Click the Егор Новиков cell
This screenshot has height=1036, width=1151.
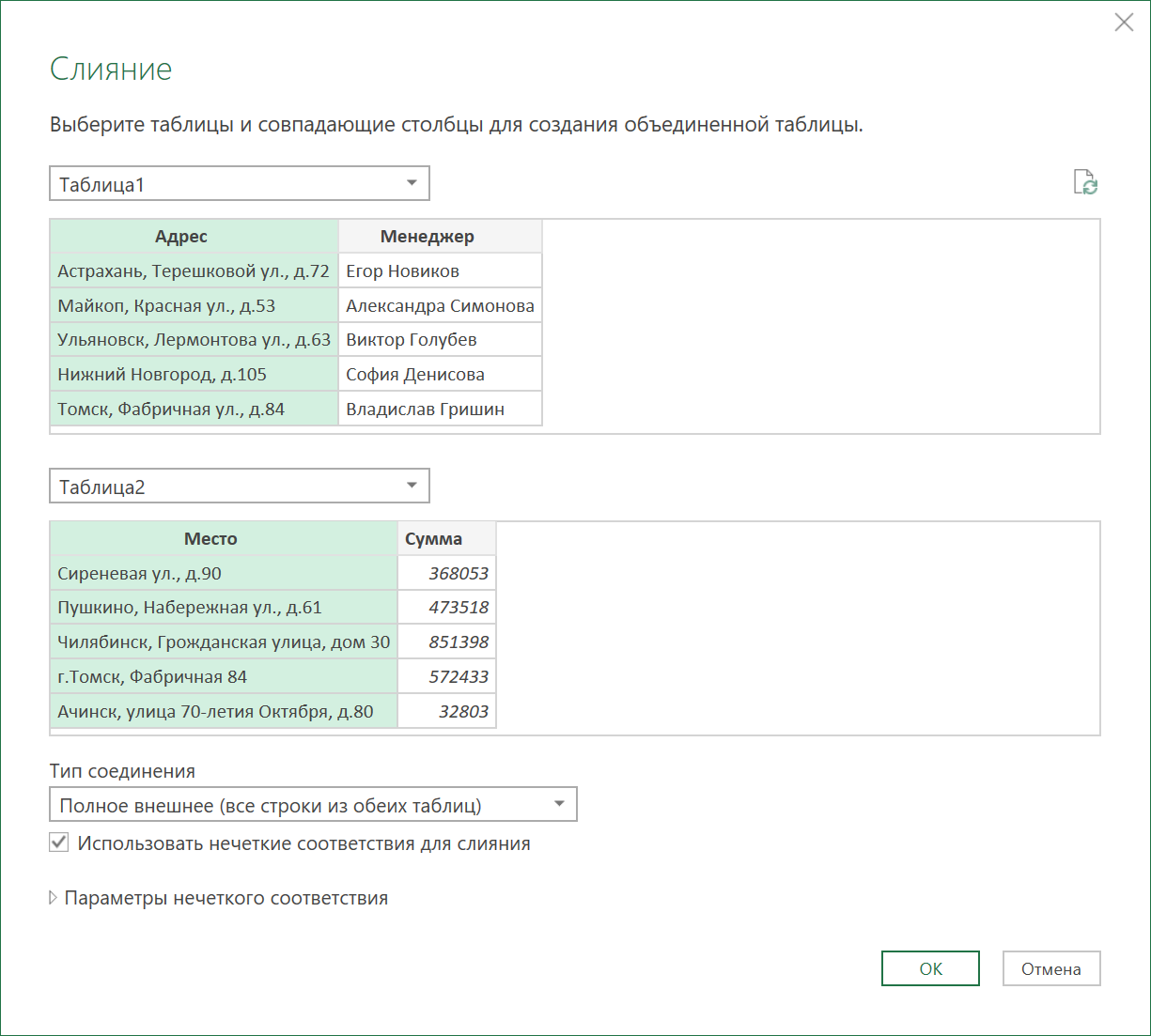440,271
